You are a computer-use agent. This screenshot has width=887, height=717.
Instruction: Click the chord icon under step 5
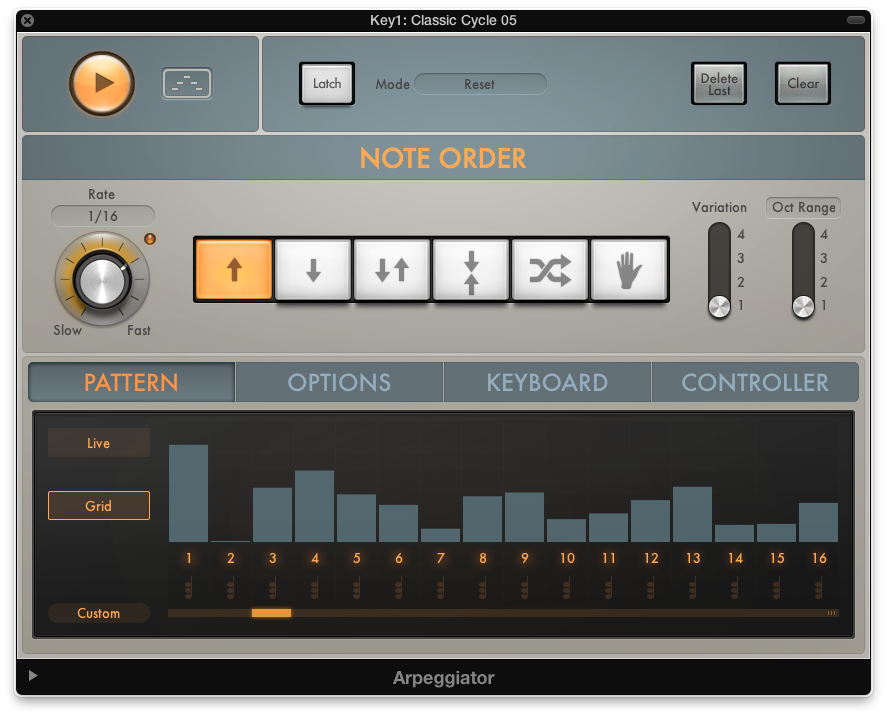click(356, 589)
